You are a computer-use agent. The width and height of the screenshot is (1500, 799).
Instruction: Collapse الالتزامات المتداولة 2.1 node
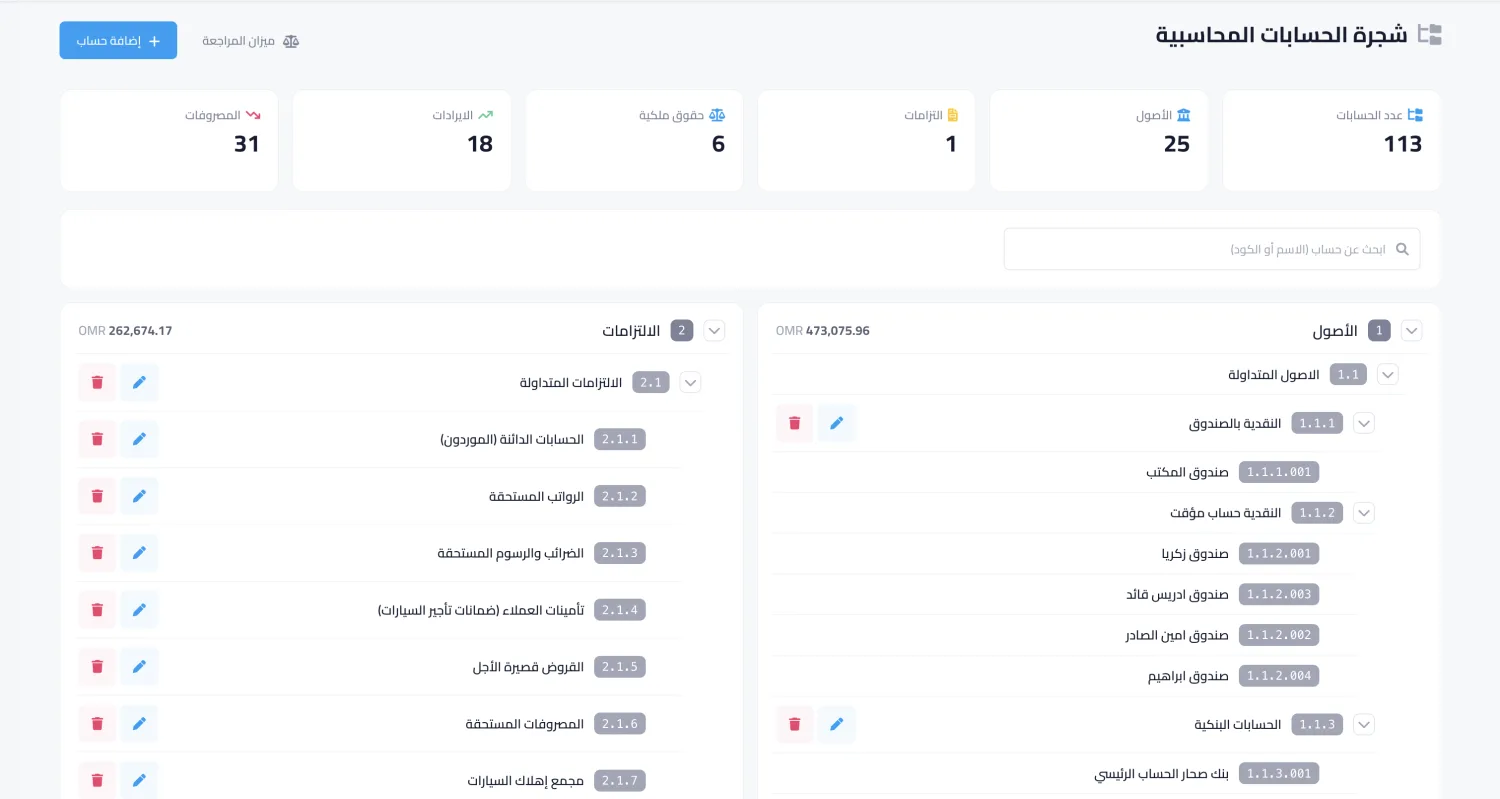tap(691, 382)
